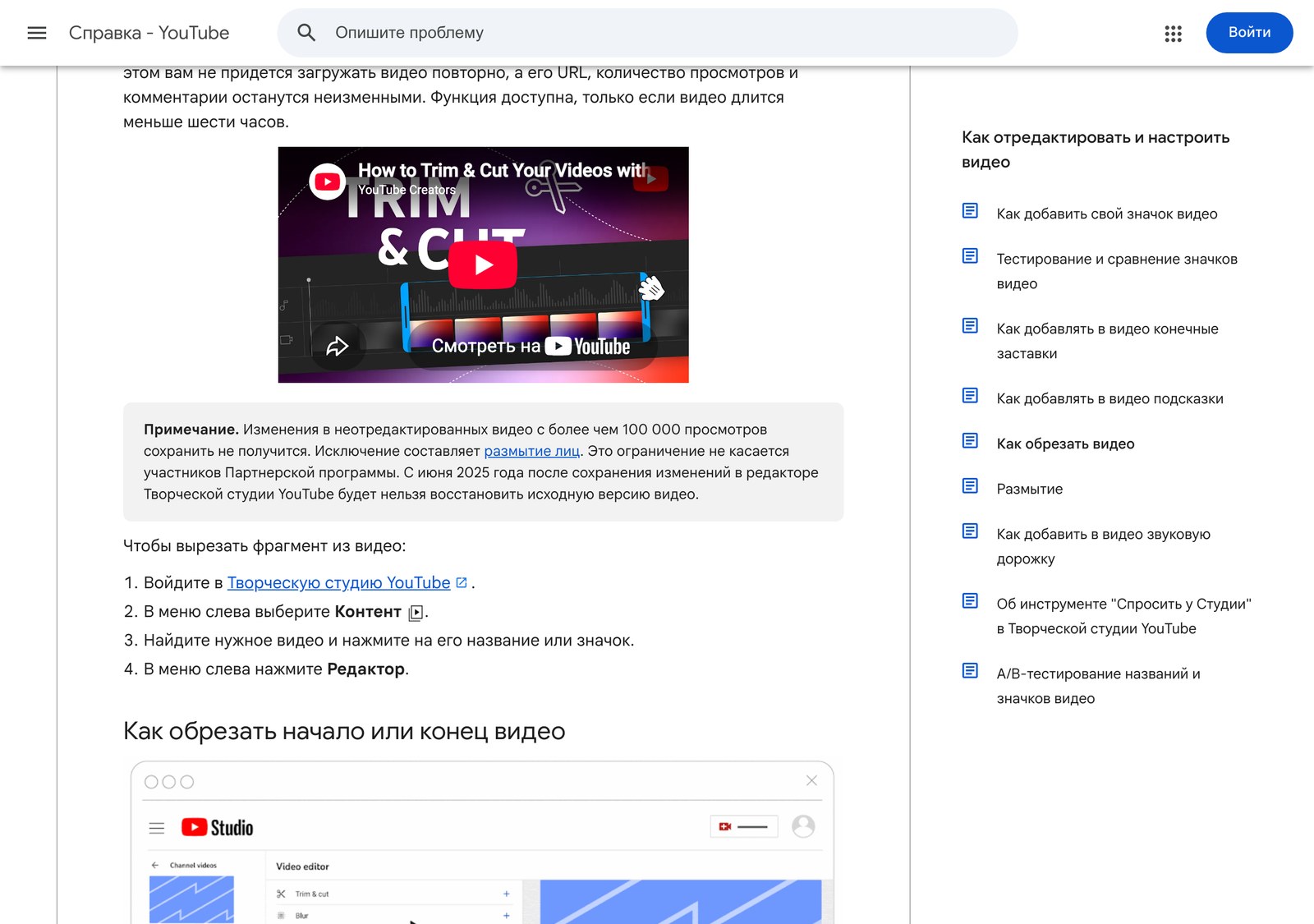Click the search magnifier icon
The width and height of the screenshot is (1314, 924).
click(306, 33)
